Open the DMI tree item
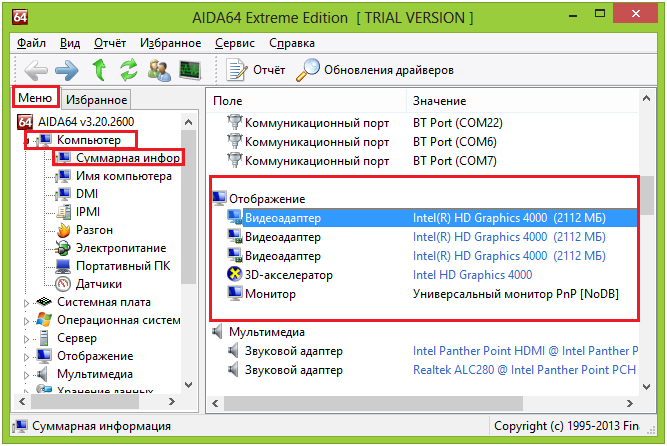The width and height of the screenshot is (667, 446). click(87, 194)
